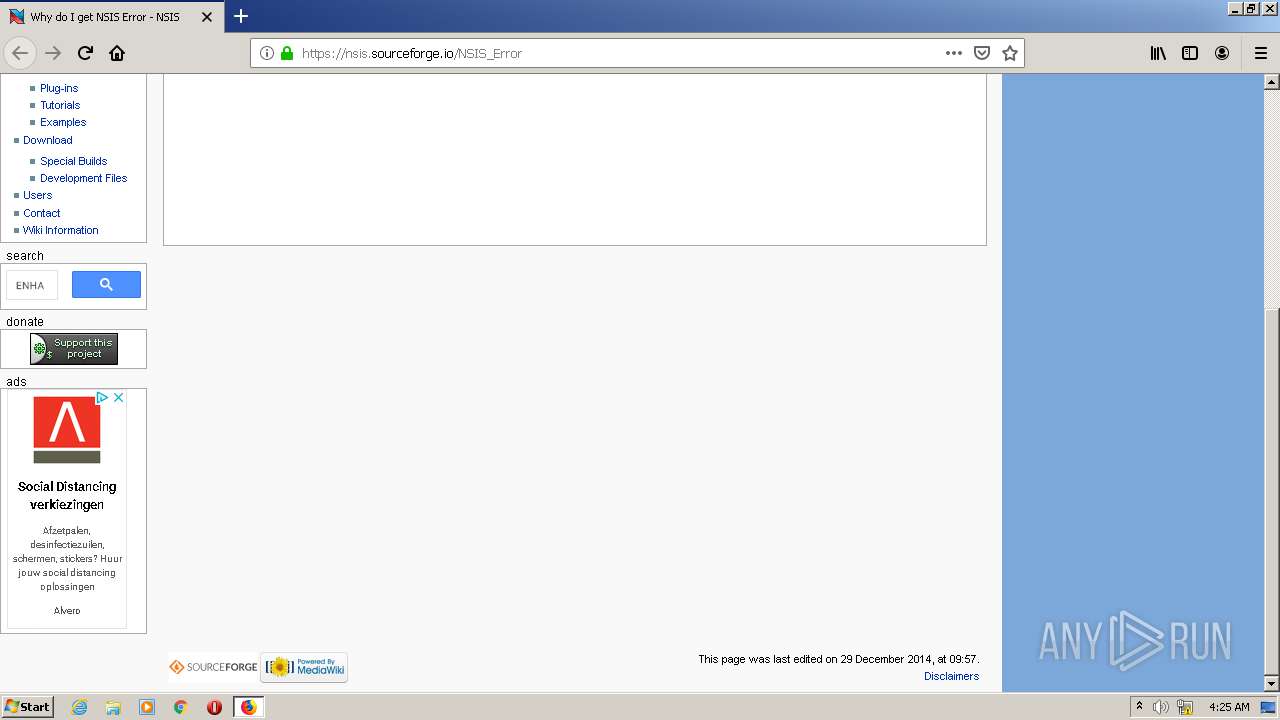Close the advertisement with the X
Viewport: 1280px width, 720px height.
tap(118, 397)
